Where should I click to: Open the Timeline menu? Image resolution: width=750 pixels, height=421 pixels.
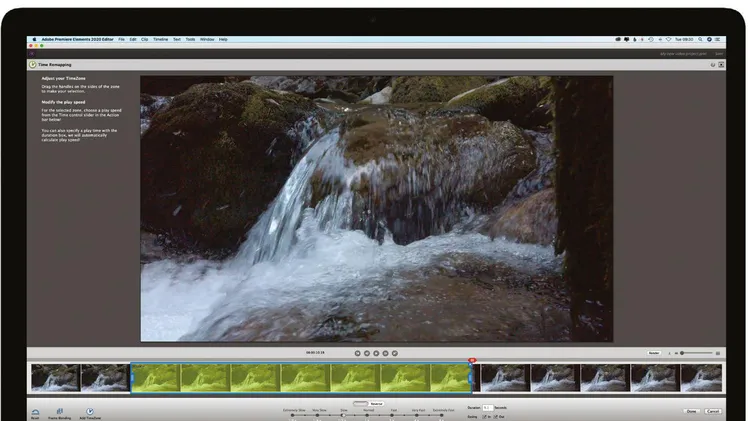(x=160, y=39)
